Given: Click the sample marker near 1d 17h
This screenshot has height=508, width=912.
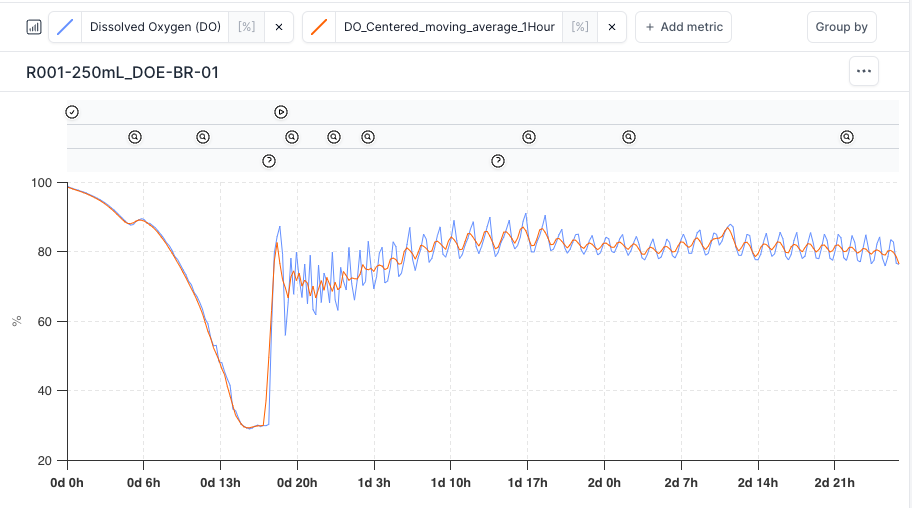Looking at the screenshot, I should click(529, 137).
